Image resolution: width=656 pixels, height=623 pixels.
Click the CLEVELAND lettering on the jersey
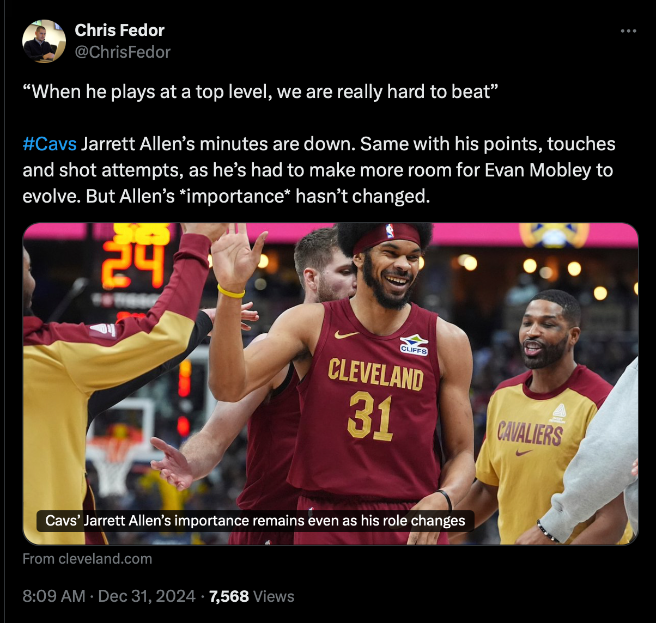375,375
